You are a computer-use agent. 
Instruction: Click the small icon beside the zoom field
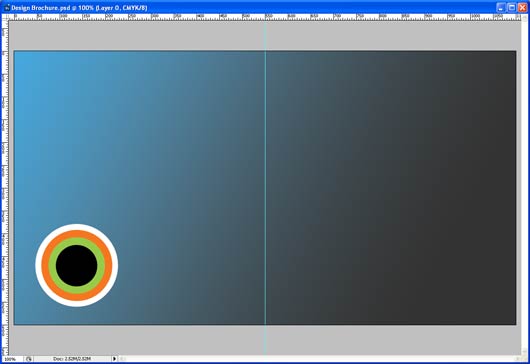(29, 359)
